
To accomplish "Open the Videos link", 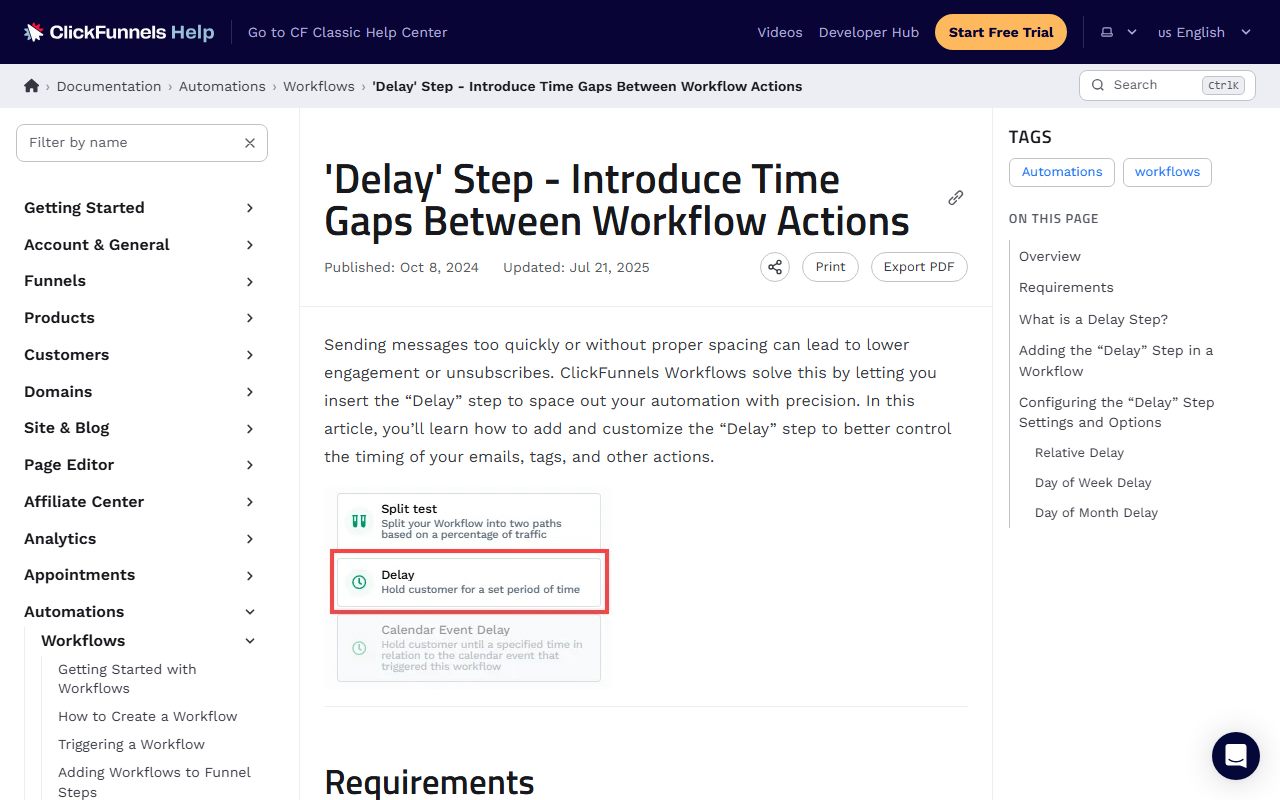I will point(780,32).
